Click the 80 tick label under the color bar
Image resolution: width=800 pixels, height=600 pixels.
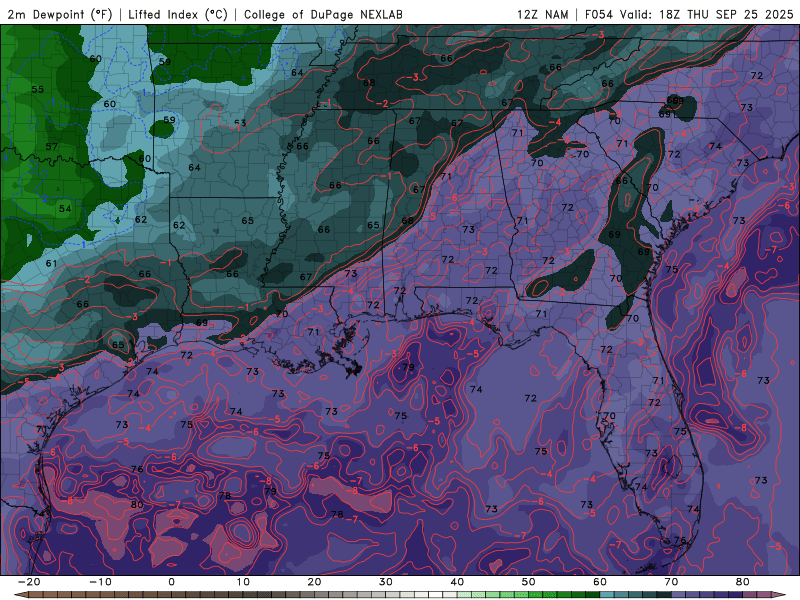(x=743, y=582)
